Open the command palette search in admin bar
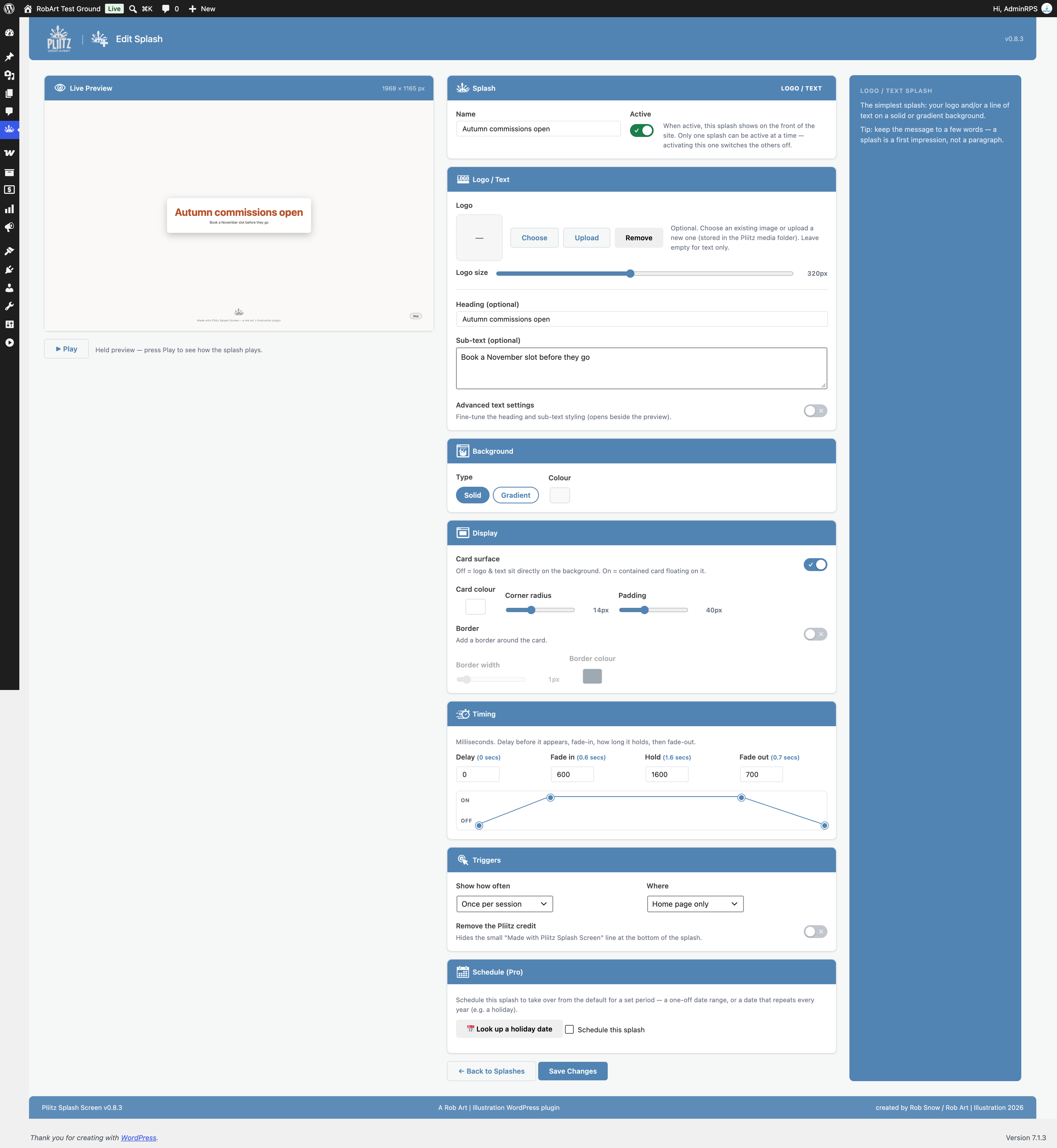 pyautogui.click(x=141, y=9)
